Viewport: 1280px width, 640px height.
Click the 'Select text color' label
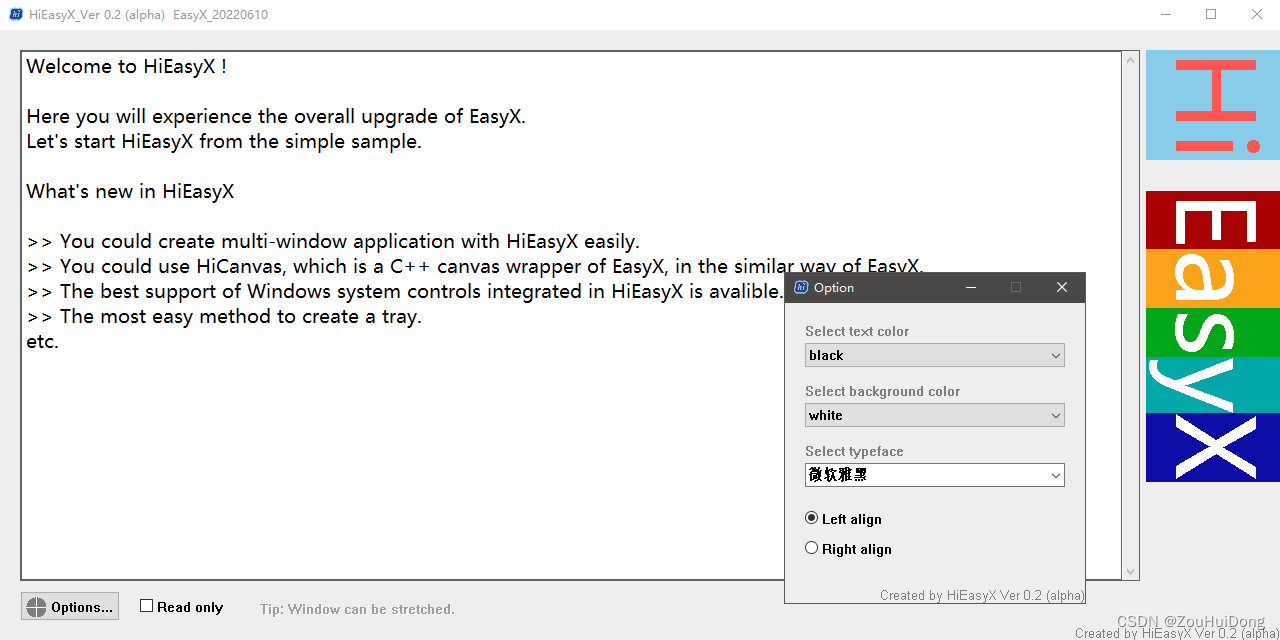(x=857, y=331)
